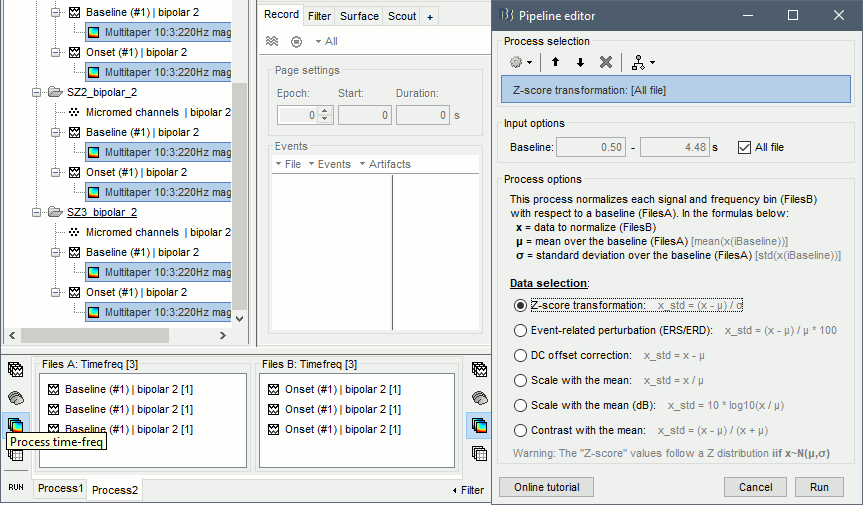Move selected process down with arrow
This screenshot has width=863, height=505.
coord(580,62)
